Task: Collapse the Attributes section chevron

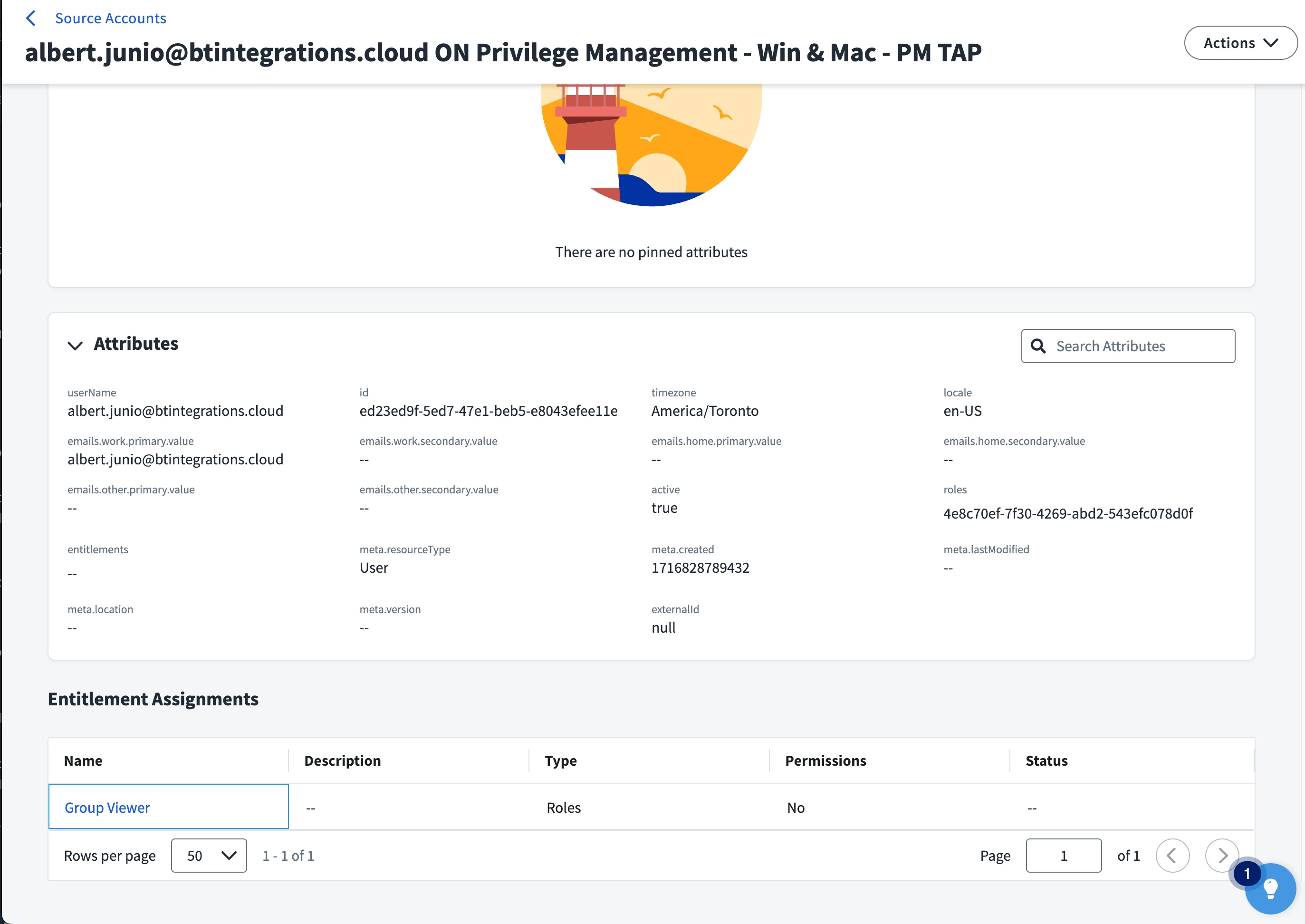Action: (75, 345)
